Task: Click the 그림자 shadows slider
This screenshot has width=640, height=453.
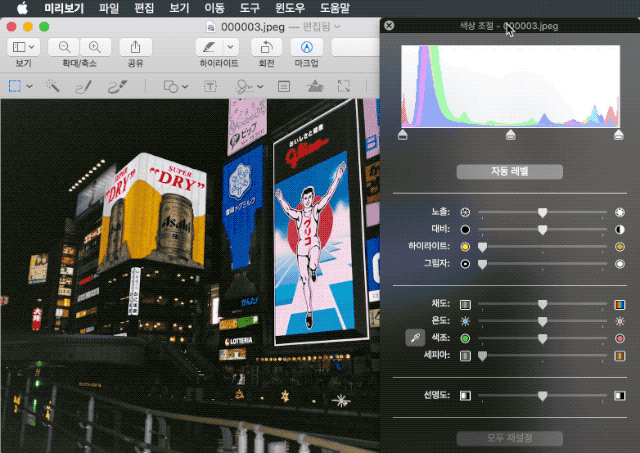Action: (x=542, y=264)
